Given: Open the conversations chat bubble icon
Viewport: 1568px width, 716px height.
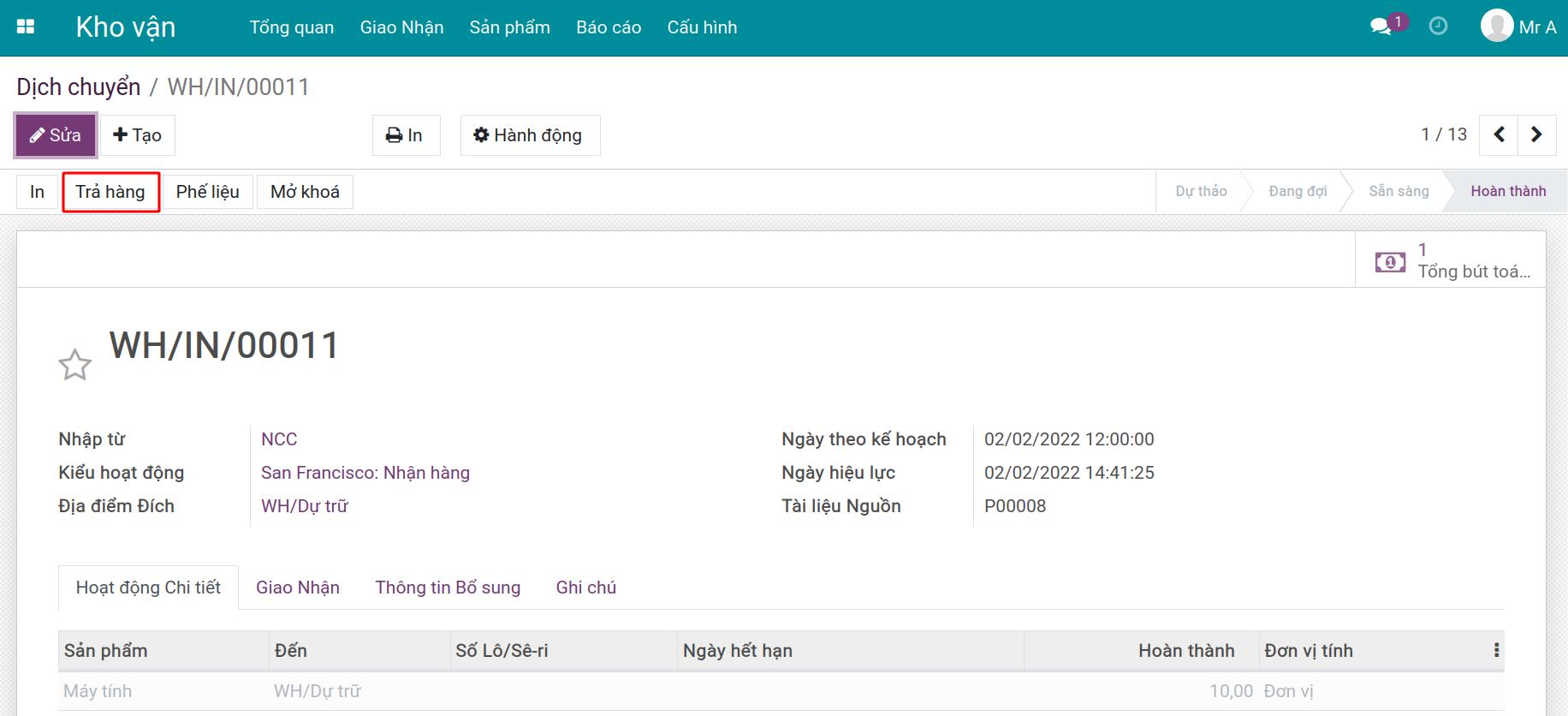Looking at the screenshot, I should point(1380,27).
